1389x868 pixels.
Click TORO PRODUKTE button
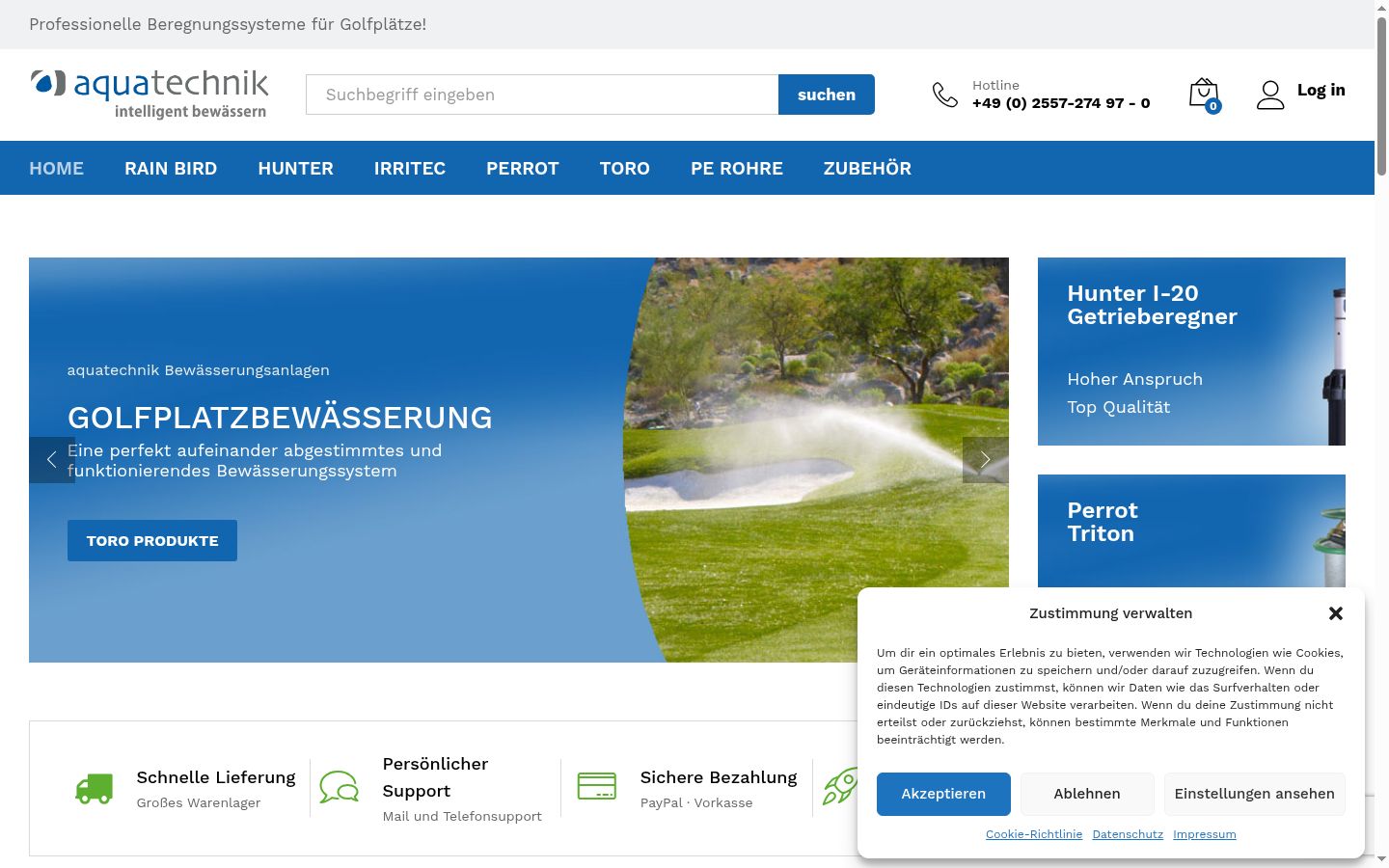(152, 541)
